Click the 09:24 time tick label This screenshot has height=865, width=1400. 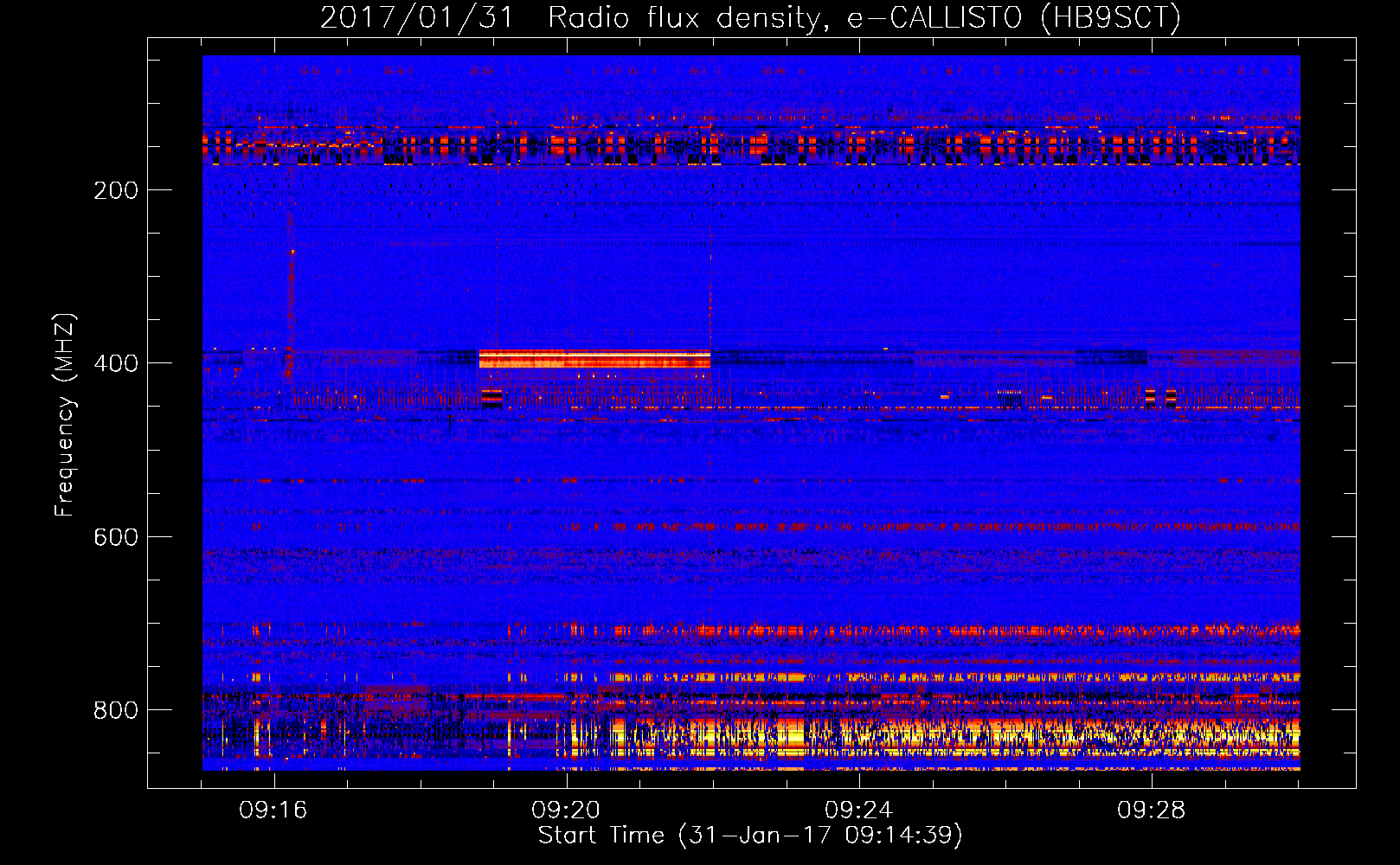[858, 811]
